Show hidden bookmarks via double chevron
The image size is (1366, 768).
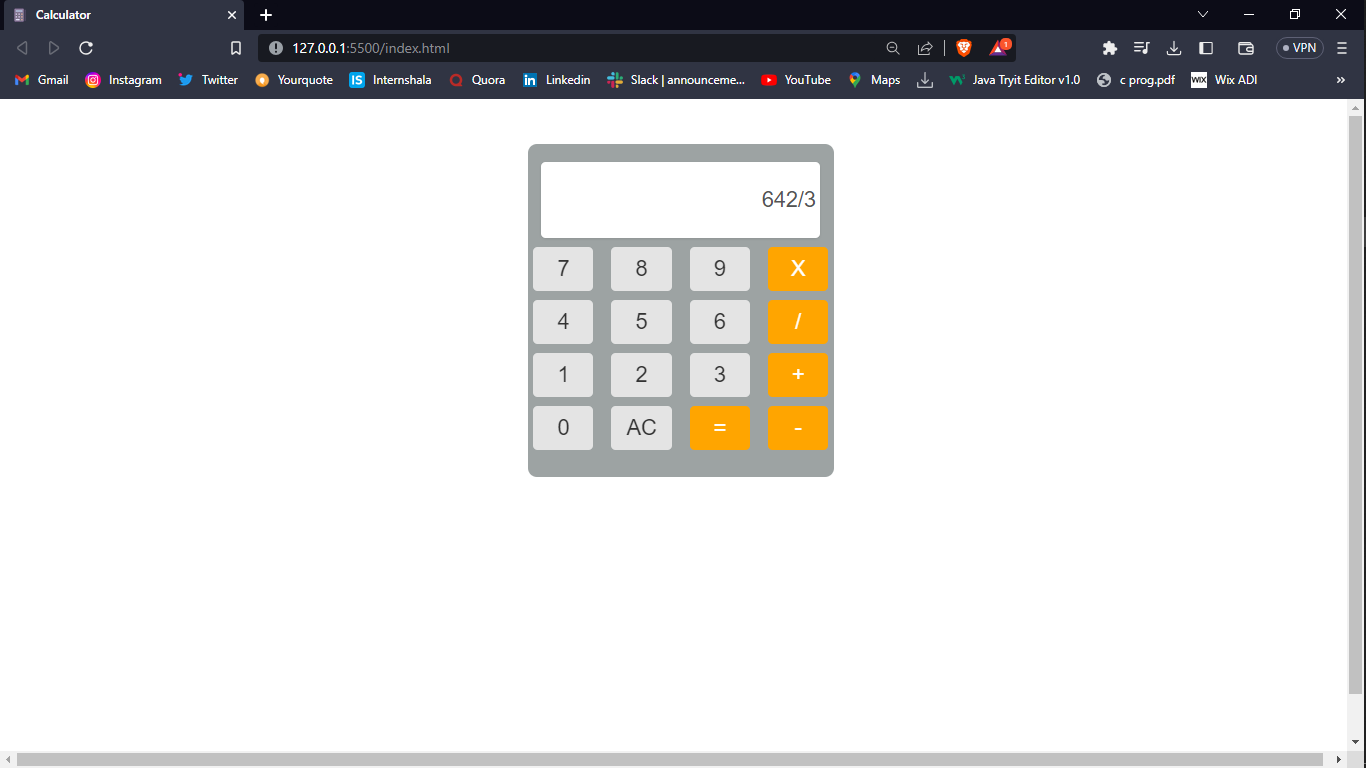(1341, 80)
